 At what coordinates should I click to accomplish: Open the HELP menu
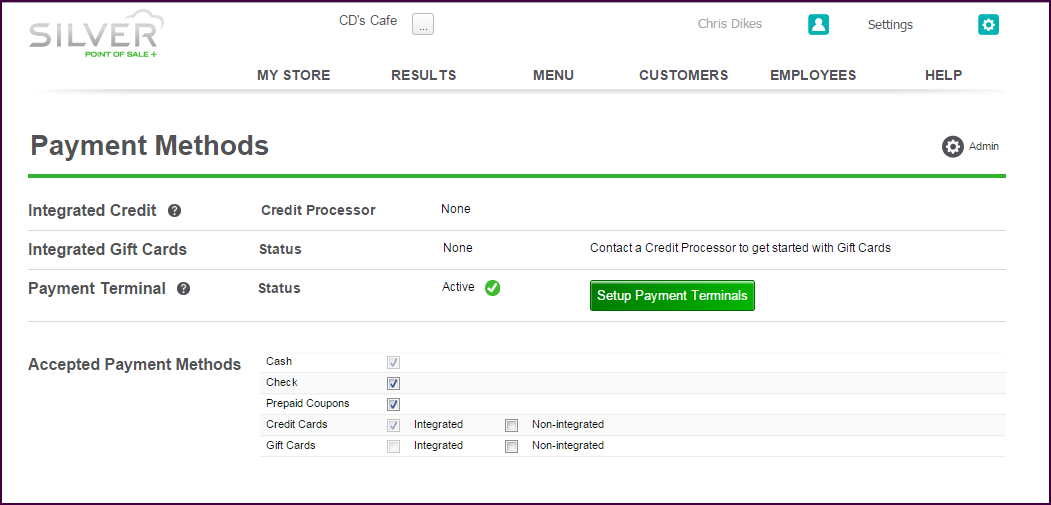coord(943,75)
